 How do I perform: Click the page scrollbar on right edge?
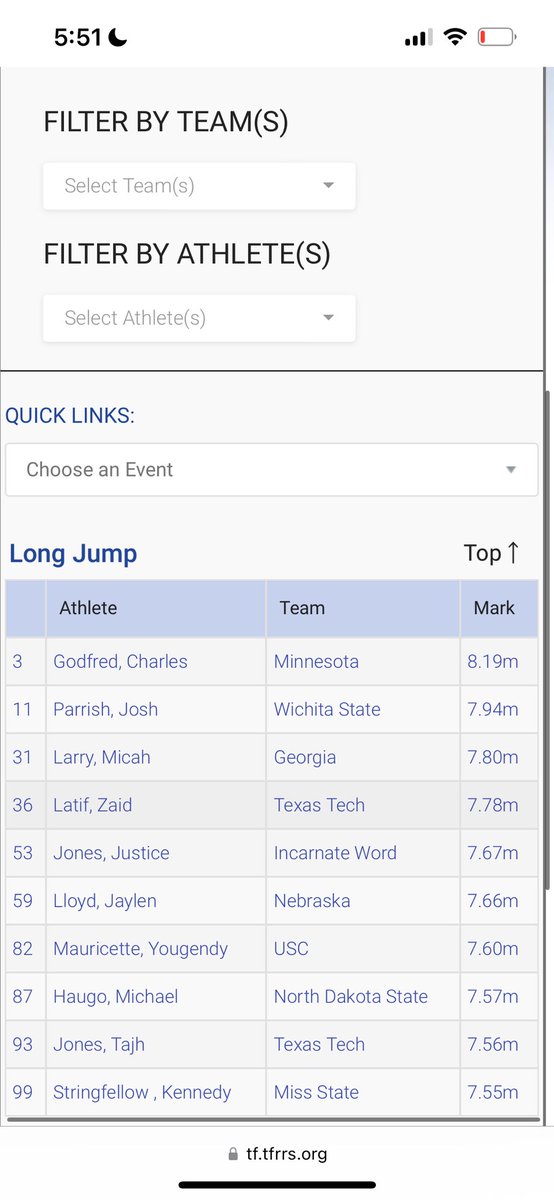(x=547, y=640)
